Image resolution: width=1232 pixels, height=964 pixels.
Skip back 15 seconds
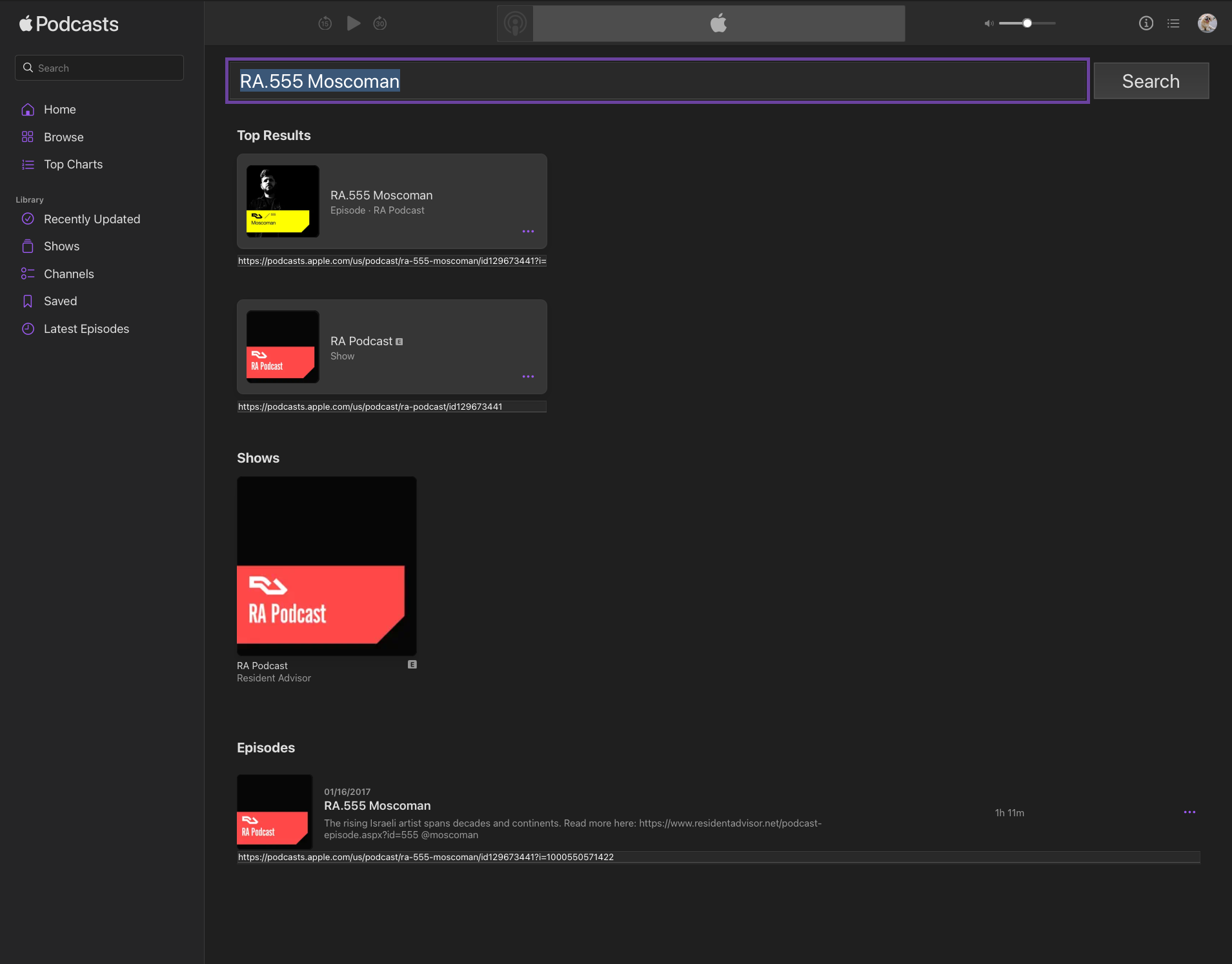point(325,23)
